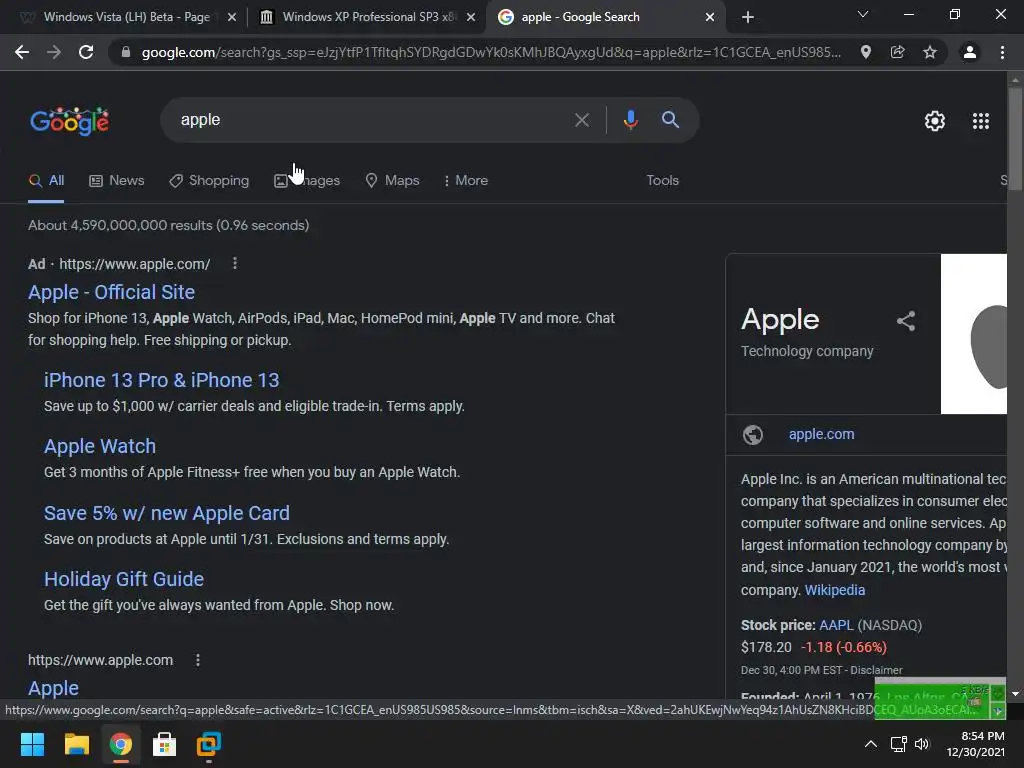Open the Wikipedia source link
This screenshot has width=1024, height=768.
point(835,590)
